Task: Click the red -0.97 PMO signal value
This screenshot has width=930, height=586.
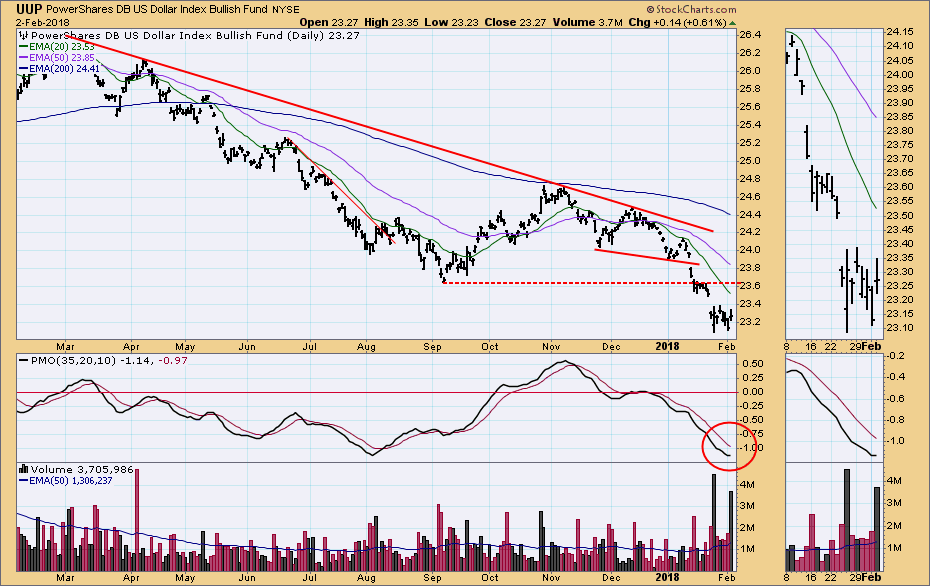Action: click(173, 360)
